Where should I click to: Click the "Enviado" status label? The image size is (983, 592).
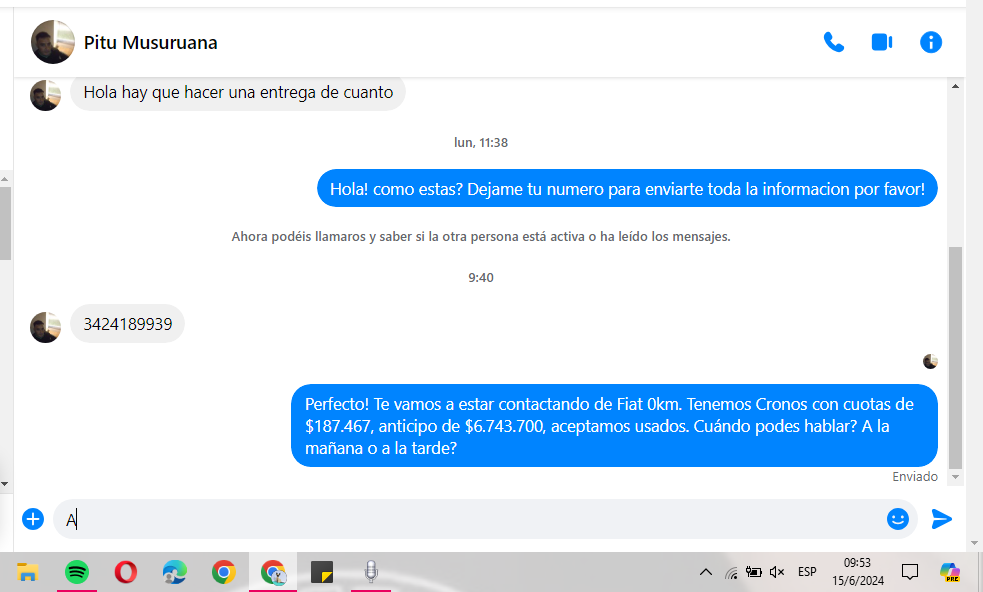tap(915, 477)
